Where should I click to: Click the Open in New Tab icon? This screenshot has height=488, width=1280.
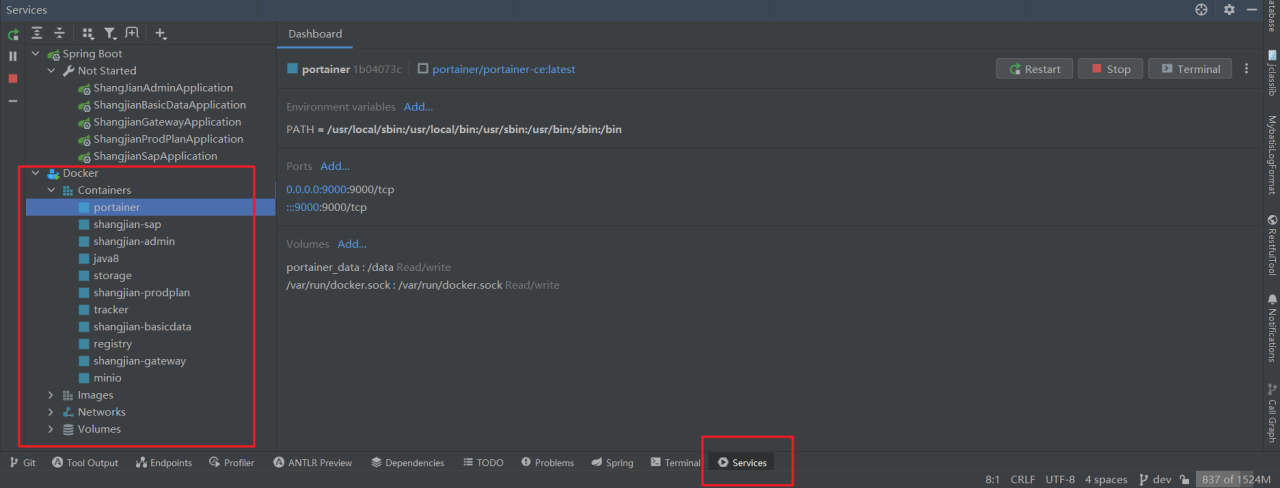pyautogui.click(x=132, y=34)
